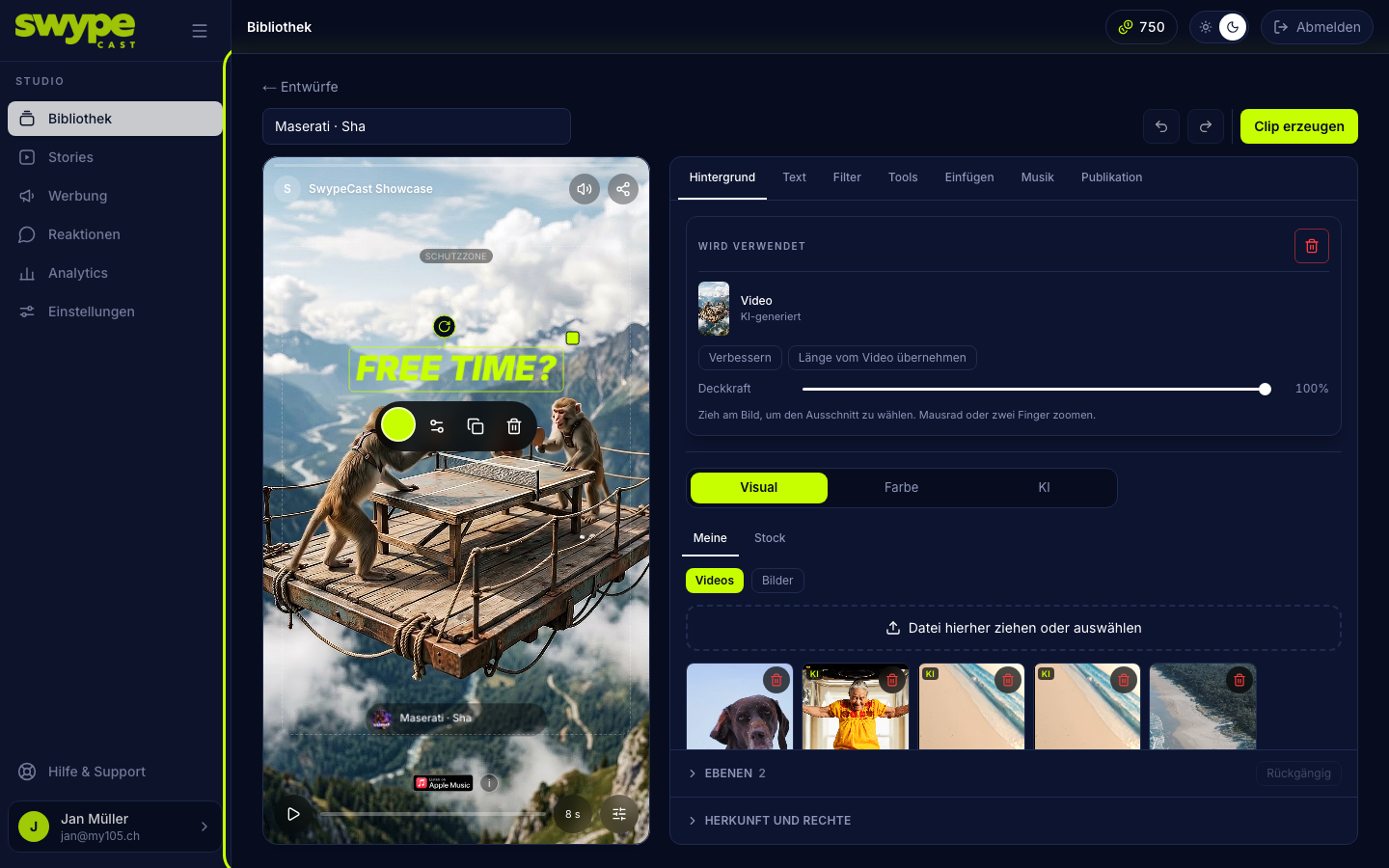Expand the EBENEN section
1389x868 pixels.
[727, 773]
